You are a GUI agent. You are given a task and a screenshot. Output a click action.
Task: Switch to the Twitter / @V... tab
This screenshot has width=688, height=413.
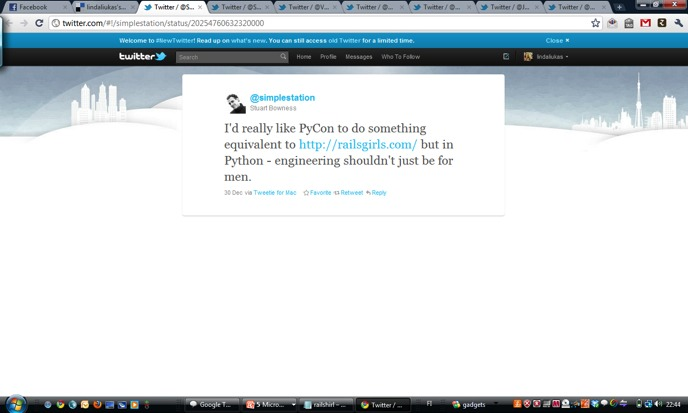[308, 7]
